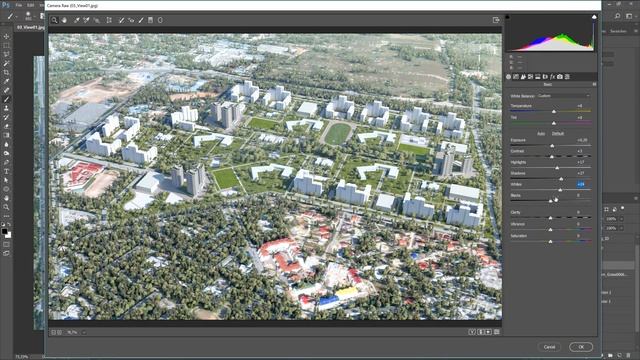Select the White Balance eyedropper tool
The height and width of the screenshot is (360, 640).
(76, 20)
